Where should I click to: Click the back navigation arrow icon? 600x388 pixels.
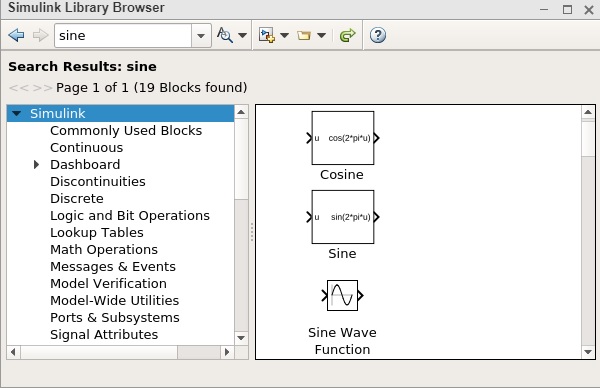(16, 36)
